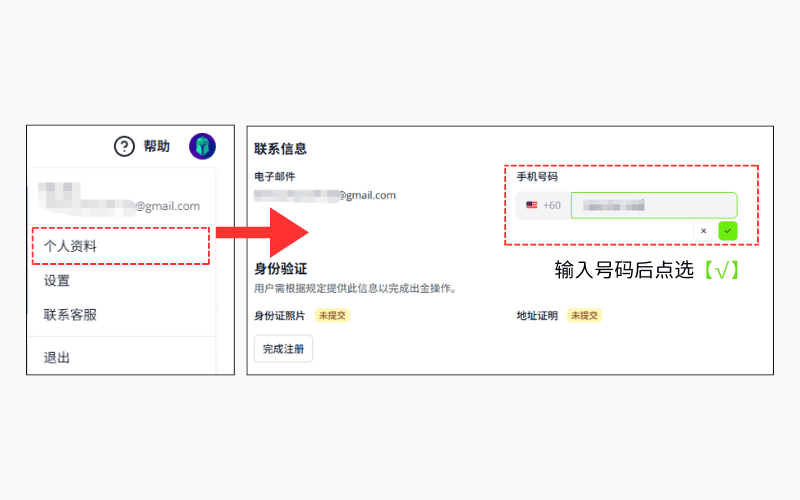Click the 联系信息 section heading
Screen dimensions: 800x500
click(x=280, y=149)
